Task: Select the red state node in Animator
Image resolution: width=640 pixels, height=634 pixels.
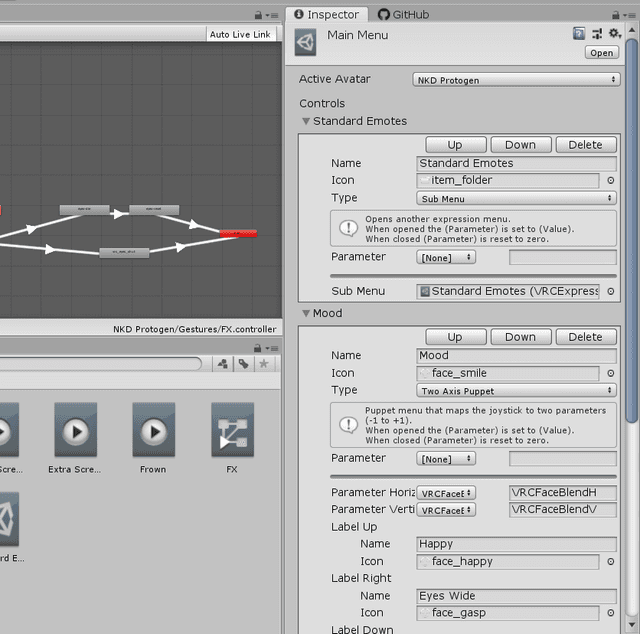Action: tap(238, 234)
